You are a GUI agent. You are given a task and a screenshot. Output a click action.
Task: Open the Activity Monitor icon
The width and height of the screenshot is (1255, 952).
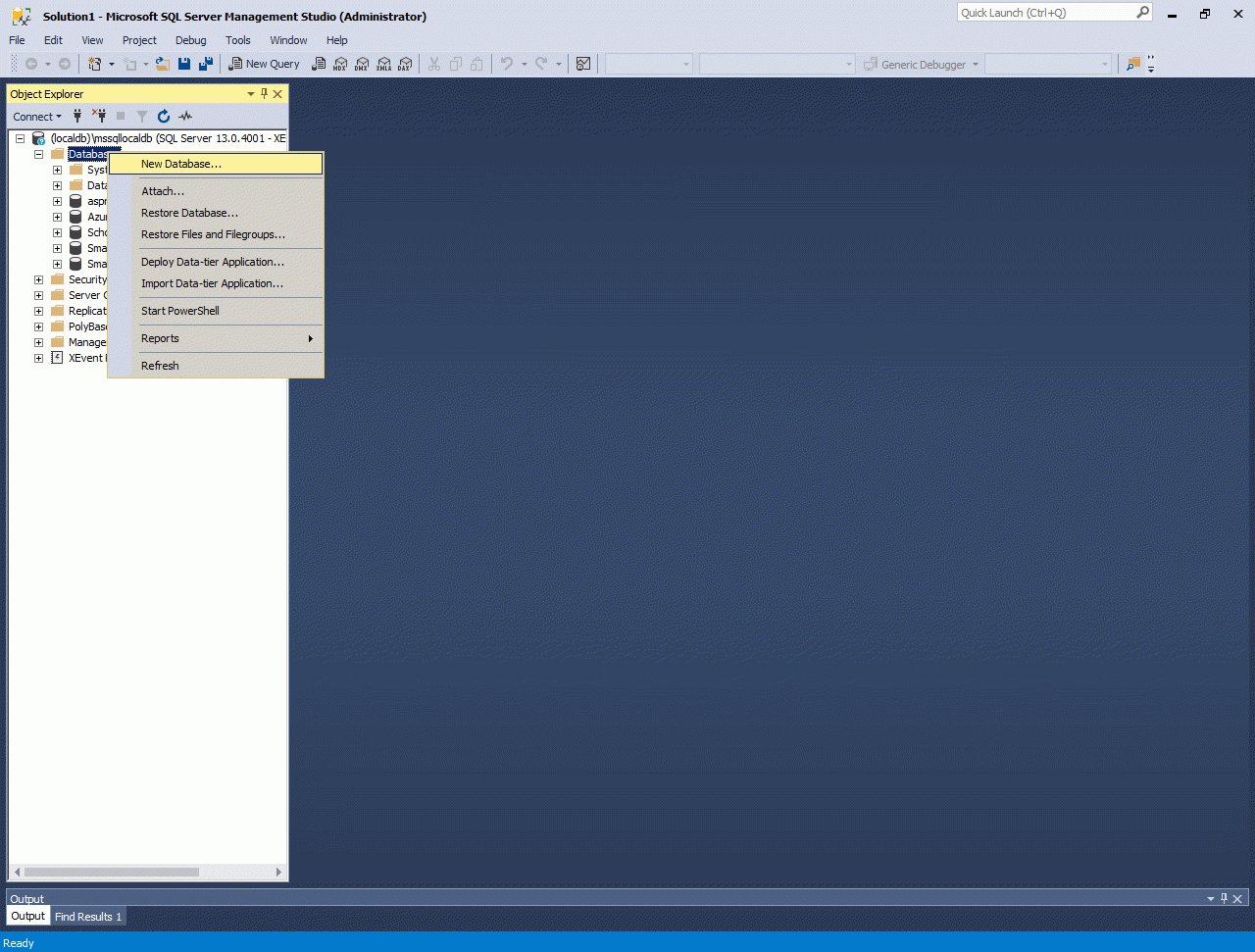583,64
